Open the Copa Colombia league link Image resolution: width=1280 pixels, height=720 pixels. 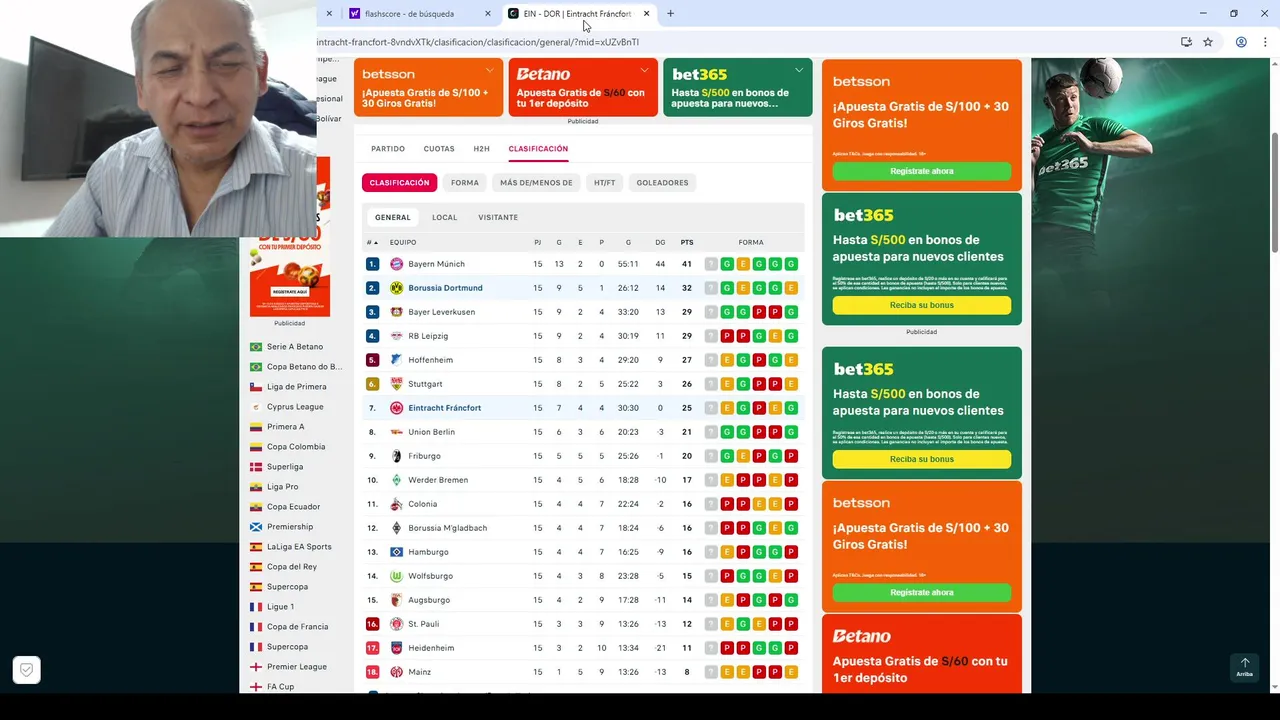296,447
